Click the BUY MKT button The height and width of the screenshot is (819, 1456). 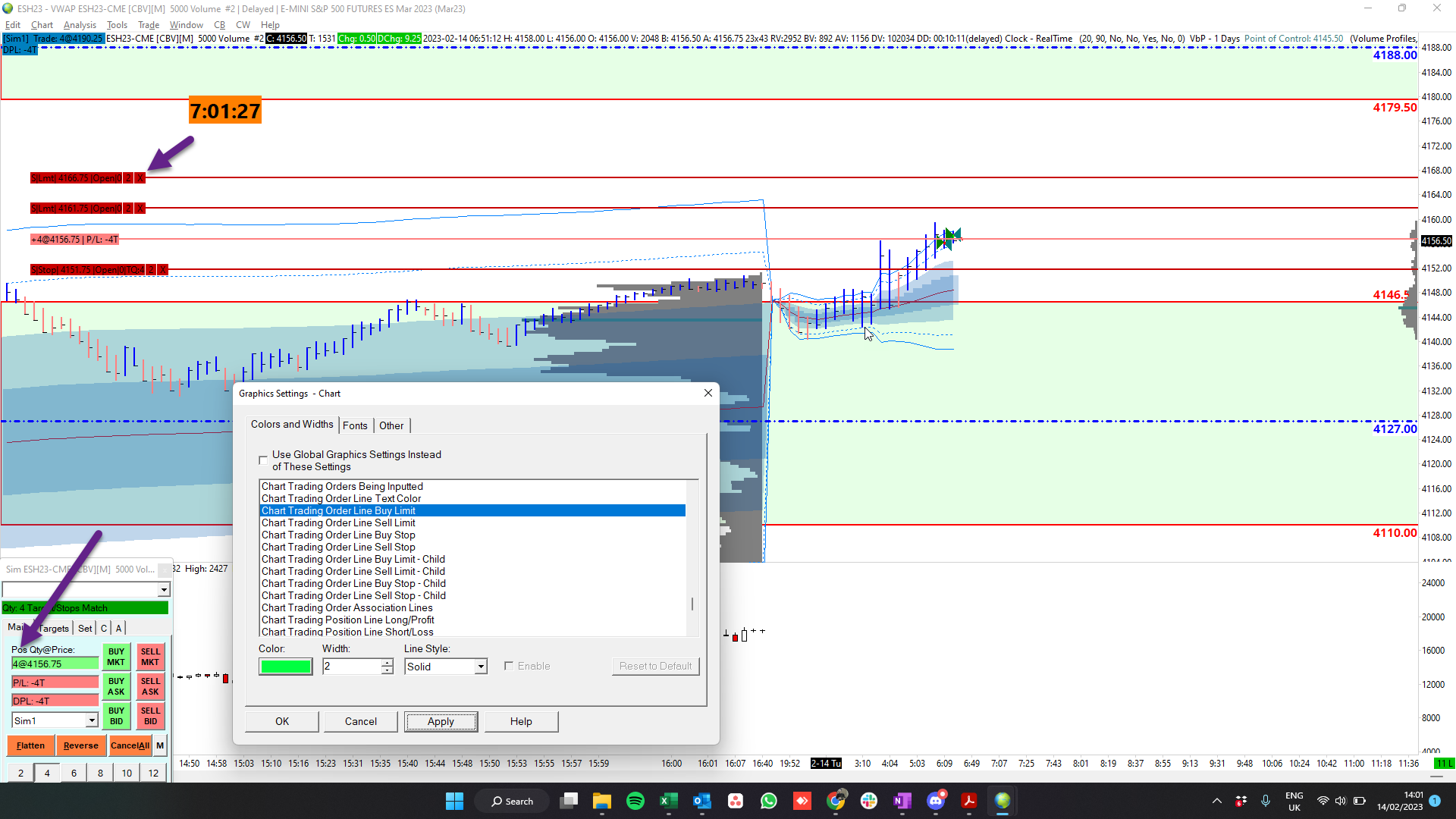click(116, 657)
